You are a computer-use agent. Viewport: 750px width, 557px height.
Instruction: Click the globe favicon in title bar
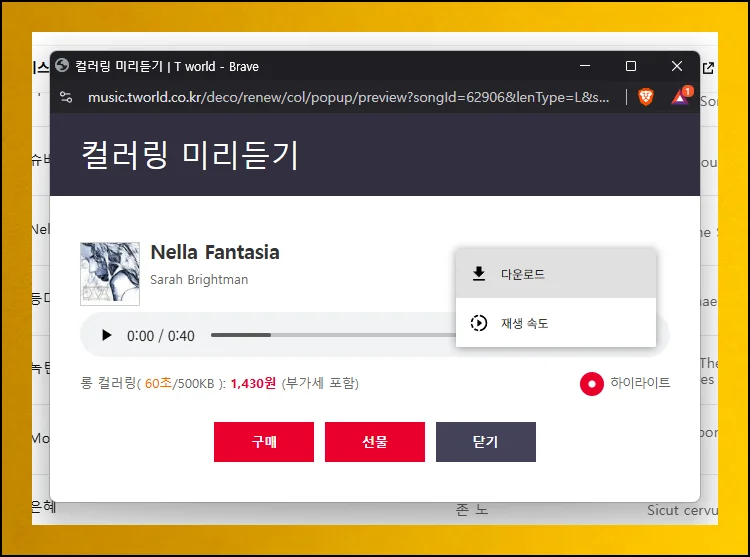click(62, 66)
